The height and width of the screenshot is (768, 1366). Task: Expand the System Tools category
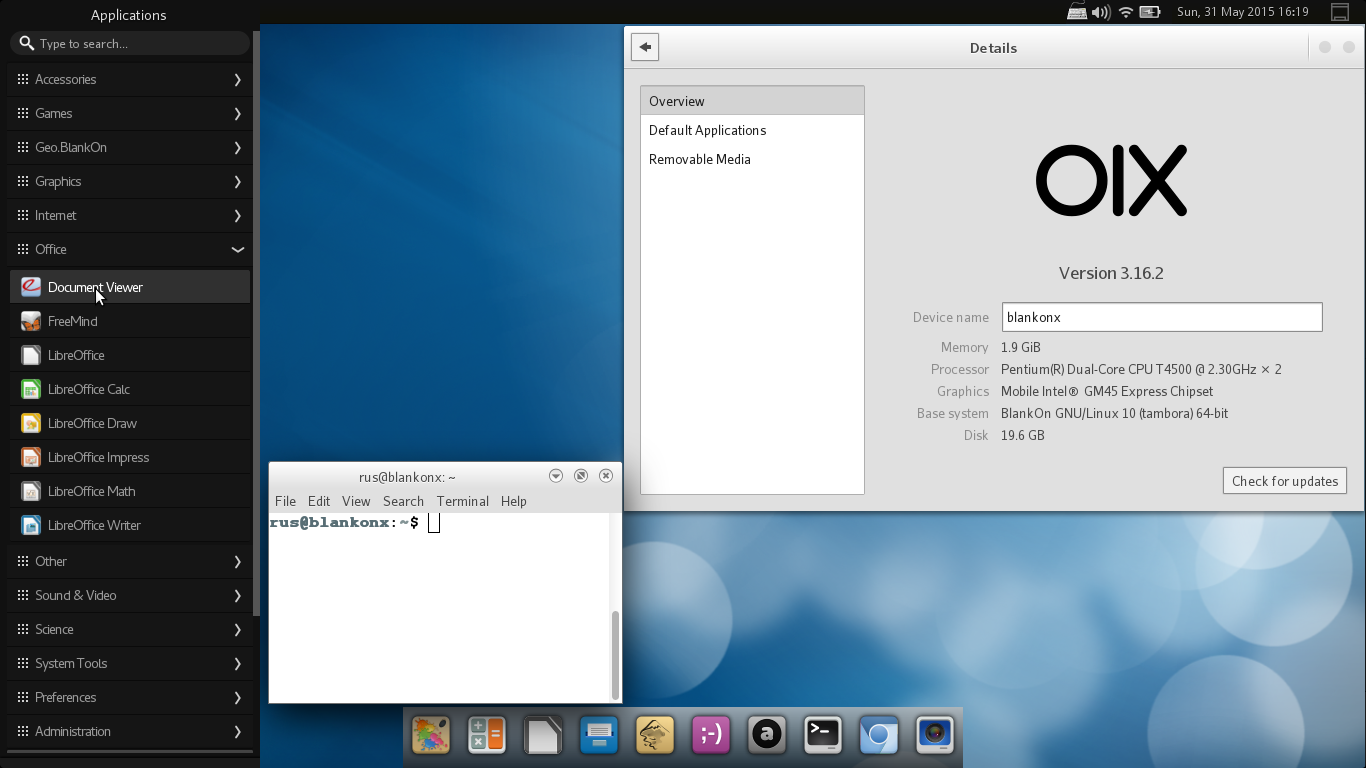tap(130, 663)
